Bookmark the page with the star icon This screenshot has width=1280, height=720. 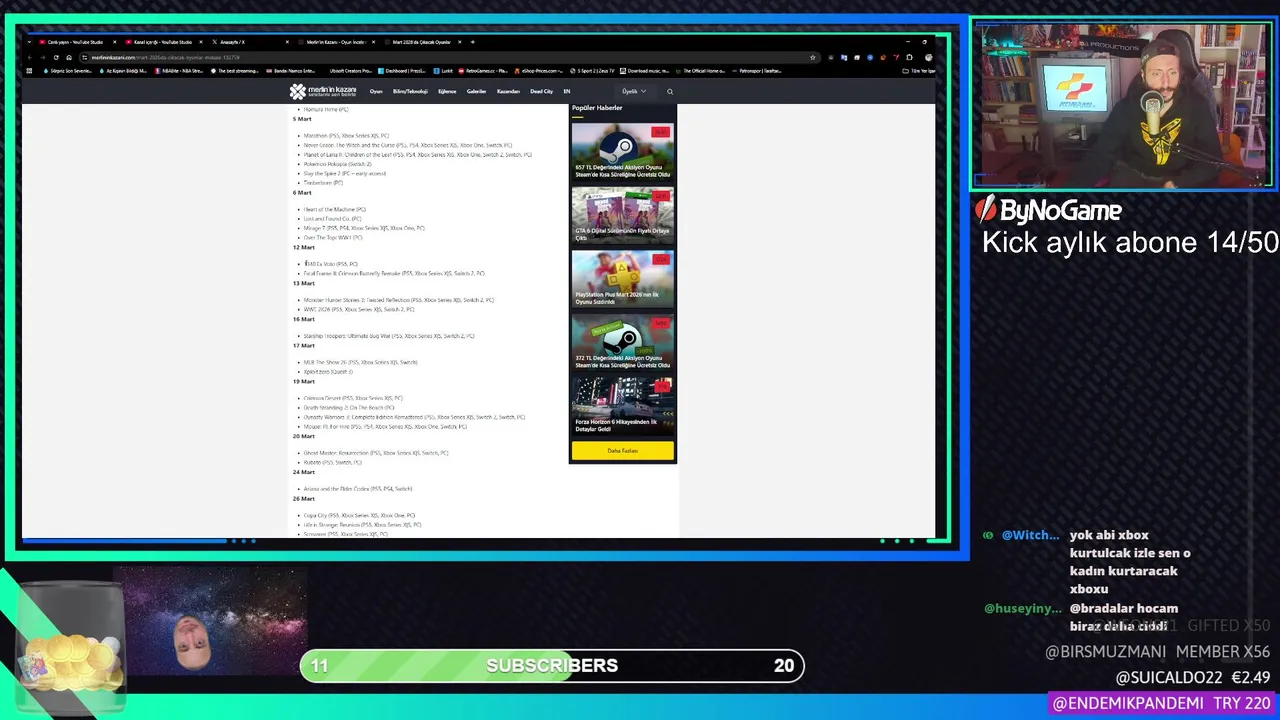(812, 57)
